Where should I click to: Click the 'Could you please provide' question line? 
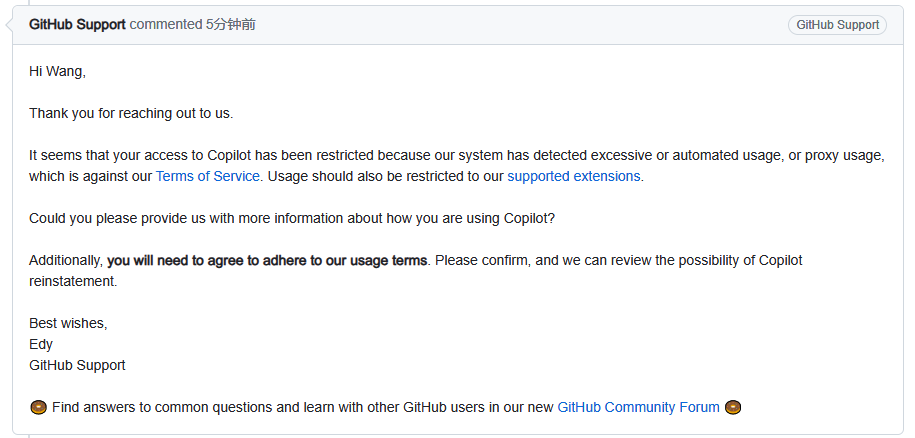[292, 218]
